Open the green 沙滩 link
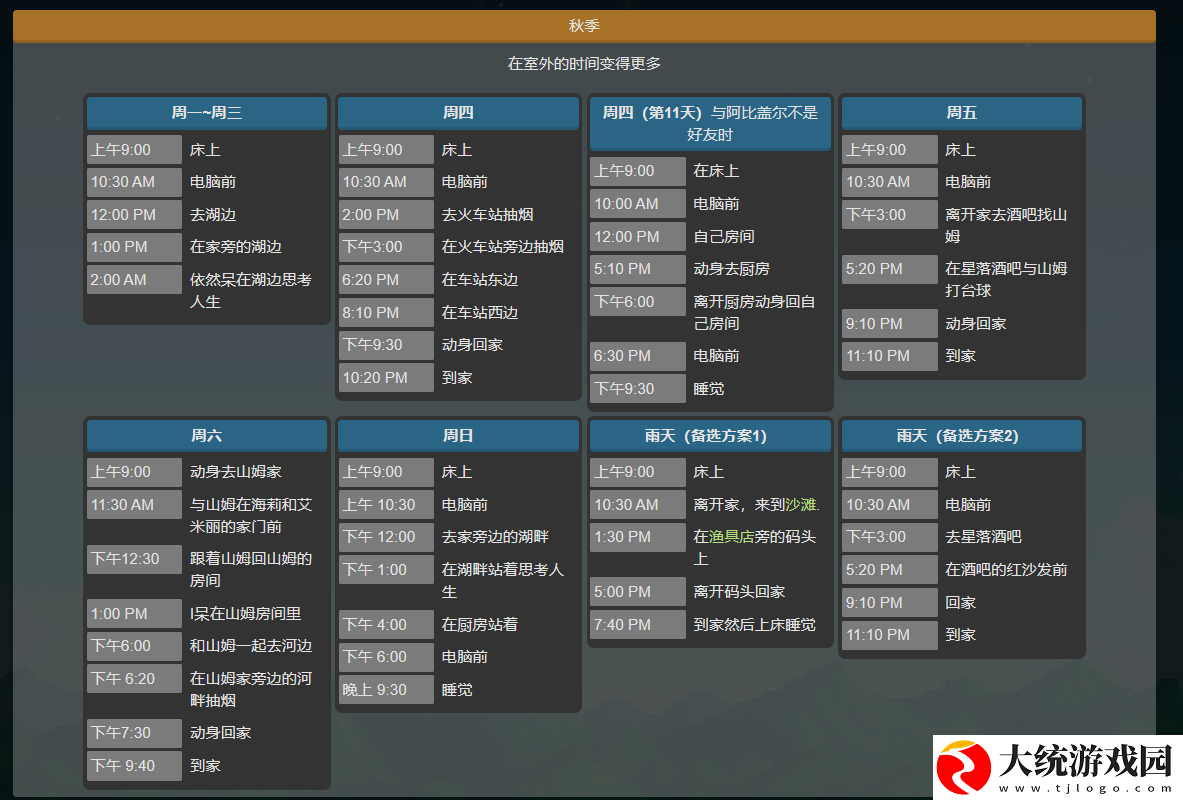This screenshot has height=800, width=1183. point(800,504)
